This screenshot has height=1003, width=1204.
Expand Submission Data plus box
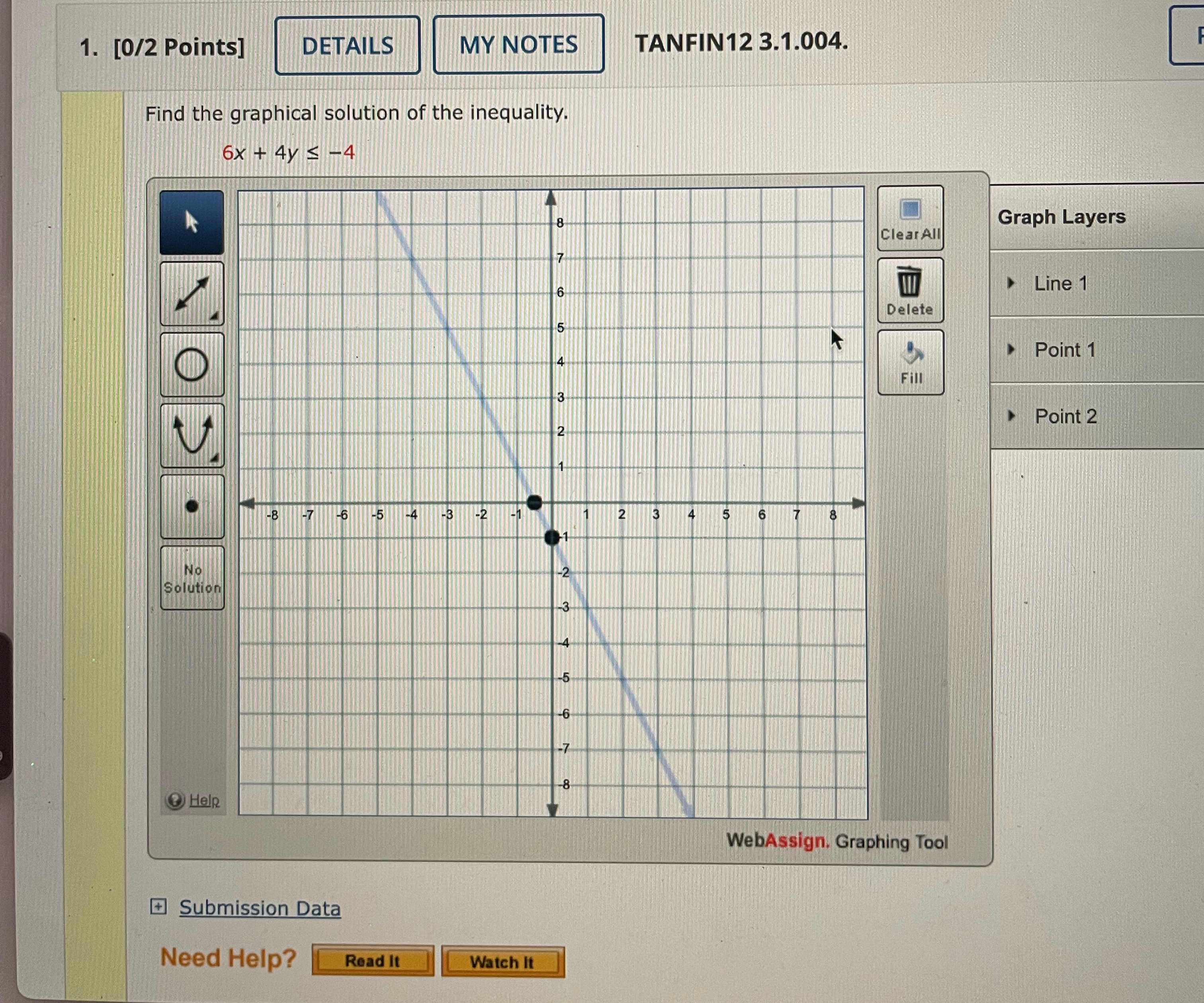coord(158,907)
